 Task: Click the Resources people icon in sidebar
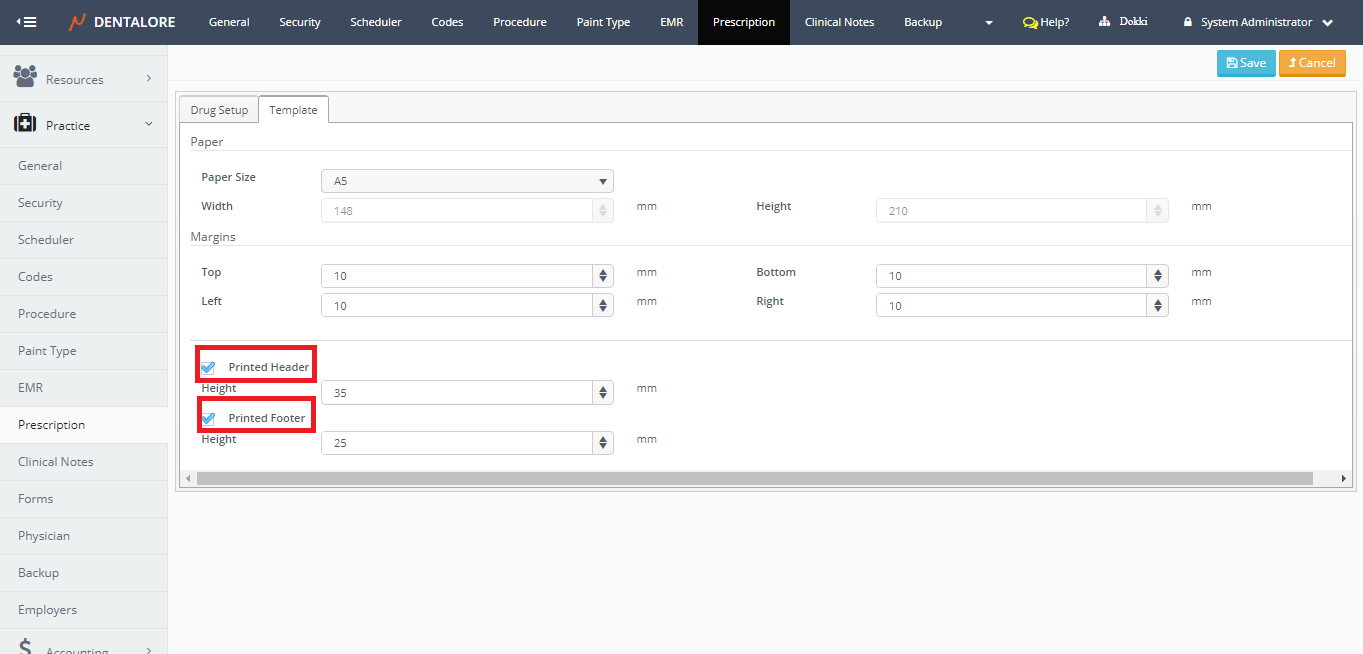(x=25, y=77)
